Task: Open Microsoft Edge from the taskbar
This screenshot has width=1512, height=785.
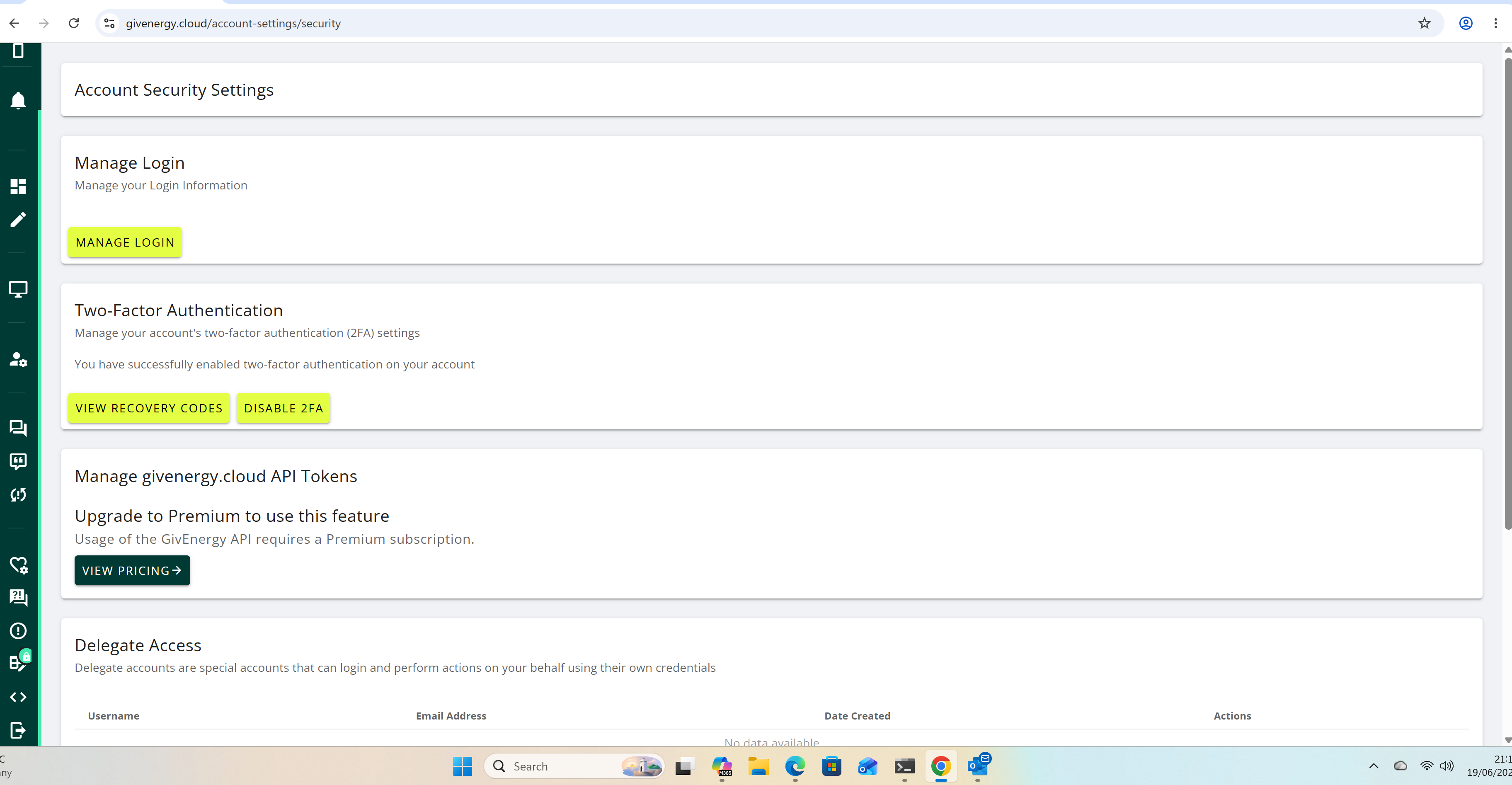Action: pyautogui.click(x=795, y=766)
